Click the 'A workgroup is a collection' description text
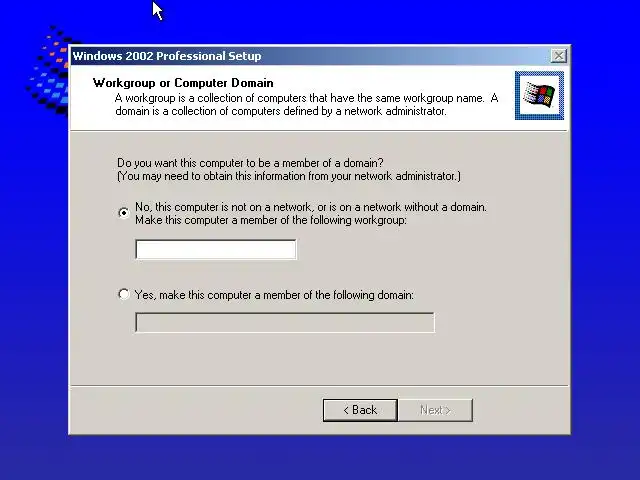The image size is (640, 480). point(307,104)
